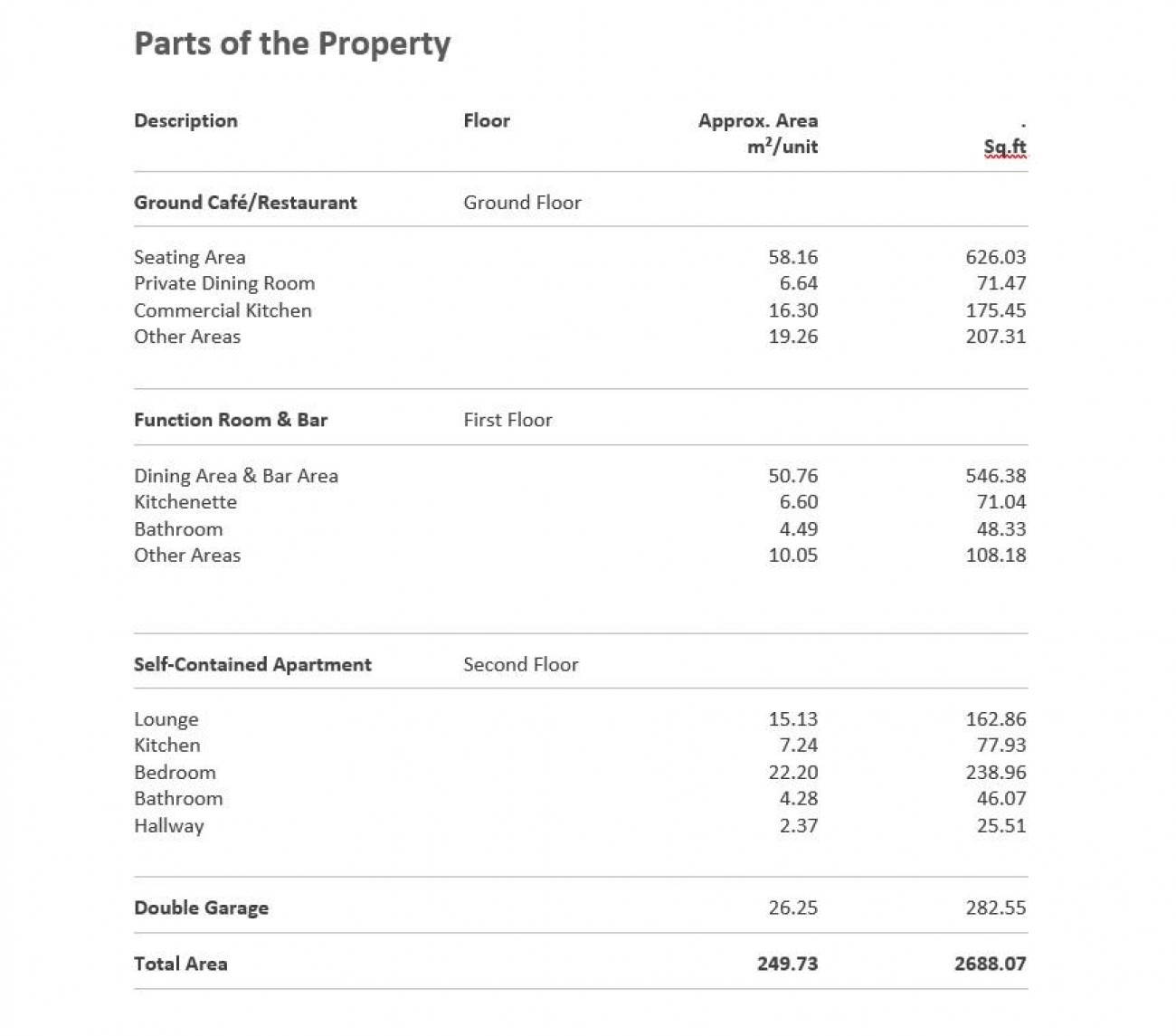Select the Total Area value 249.73

788,964
